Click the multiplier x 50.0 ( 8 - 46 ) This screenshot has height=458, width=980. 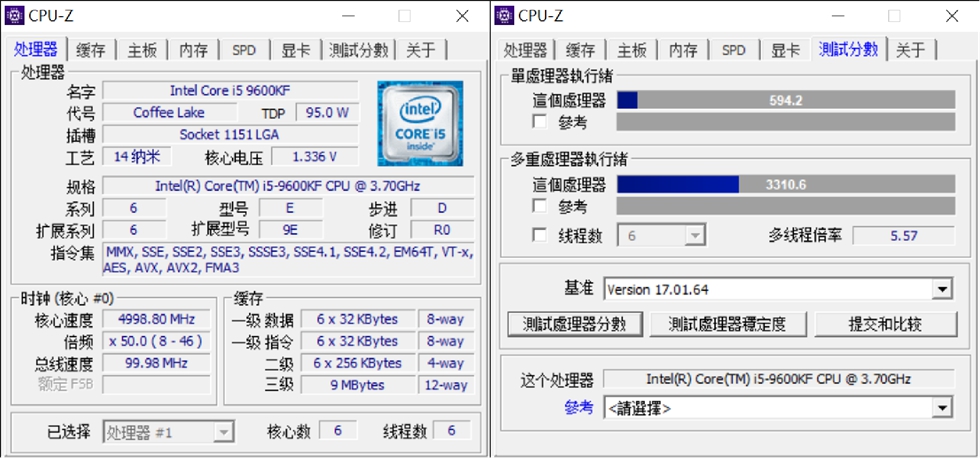(156, 341)
